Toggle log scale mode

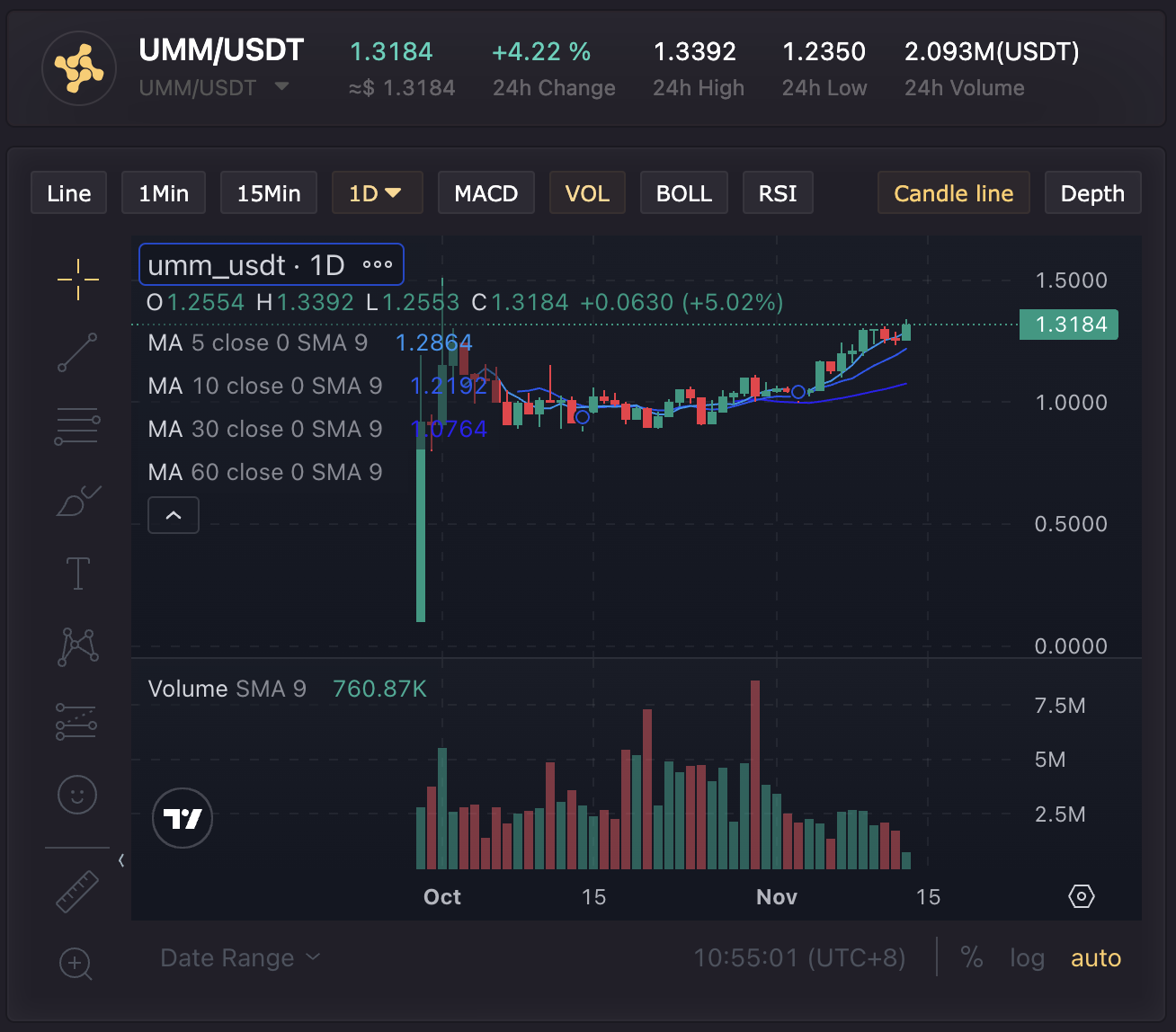point(1028,958)
